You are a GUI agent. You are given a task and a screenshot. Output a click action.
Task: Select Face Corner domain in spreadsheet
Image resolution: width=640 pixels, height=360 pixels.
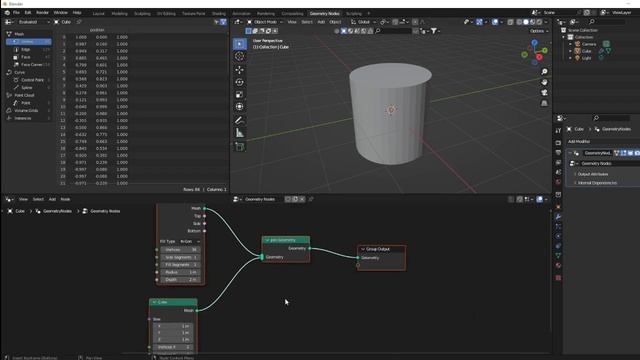pos(29,64)
